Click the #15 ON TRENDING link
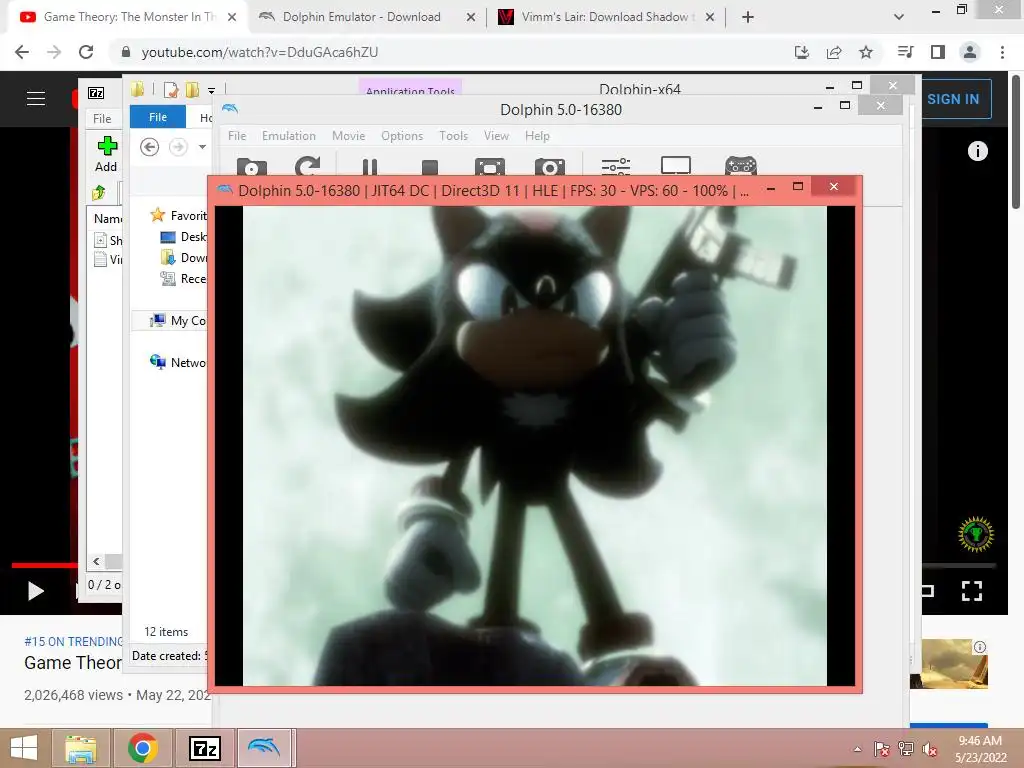The height and width of the screenshot is (768, 1024). pos(73,641)
